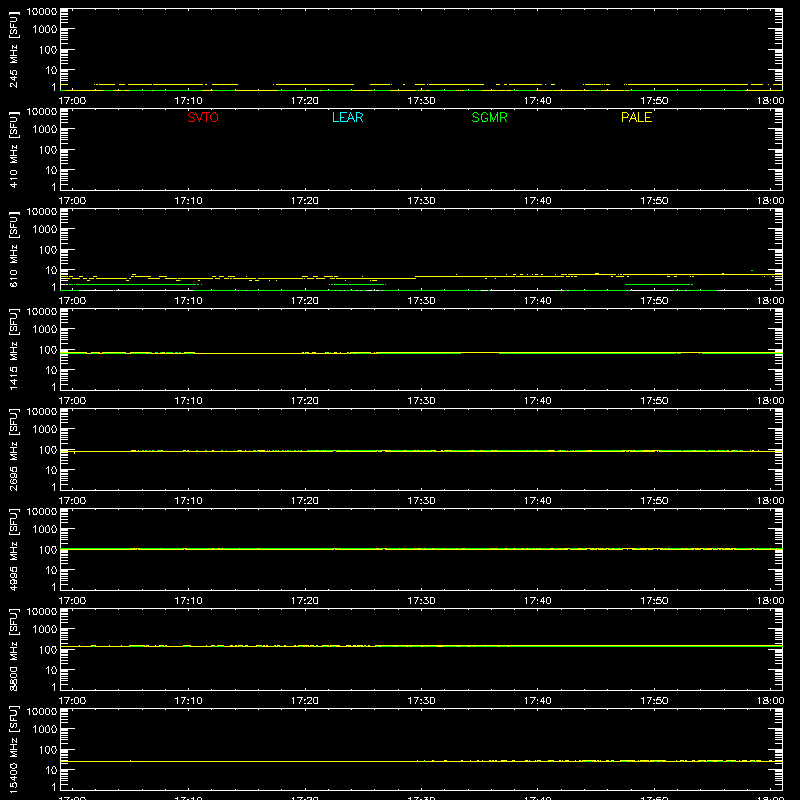
Task: Click the yellow PALE station label
Action: click(636, 117)
